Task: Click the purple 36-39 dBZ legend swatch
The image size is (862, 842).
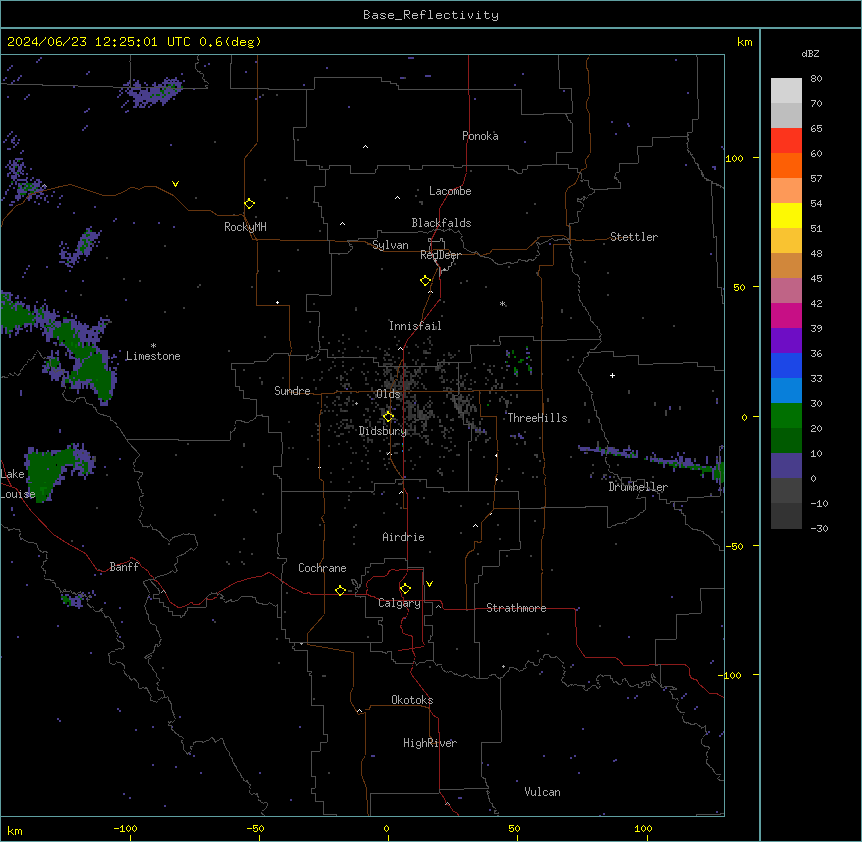Action: [x=786, y=341]
